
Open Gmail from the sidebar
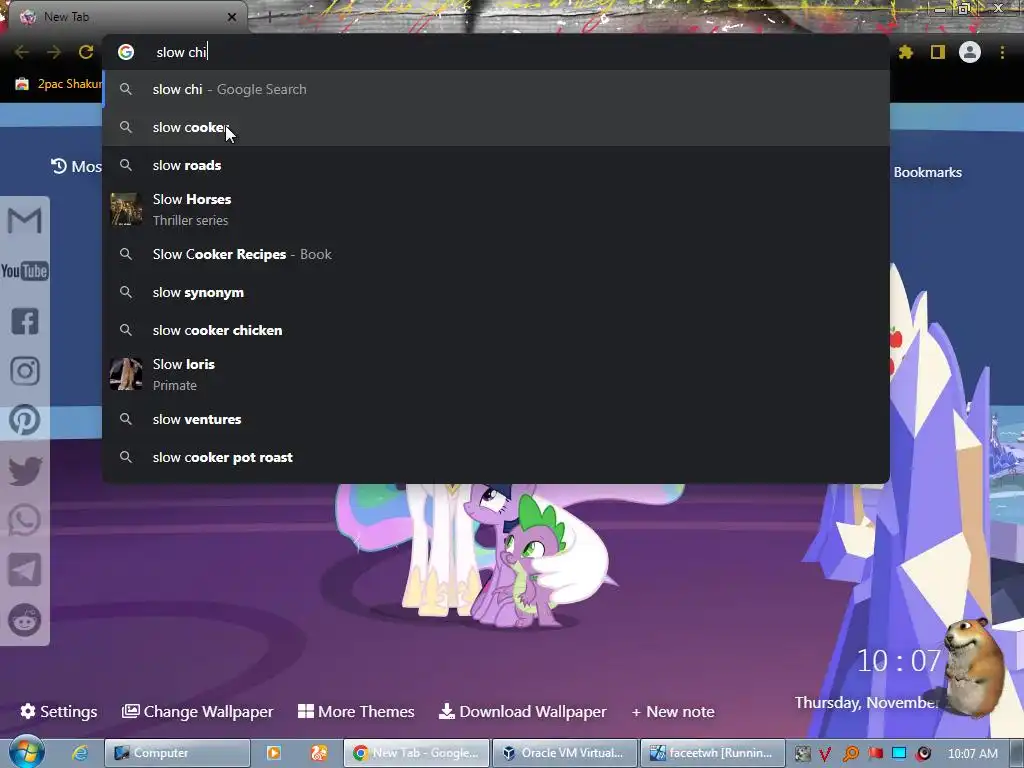click(25, 221)
